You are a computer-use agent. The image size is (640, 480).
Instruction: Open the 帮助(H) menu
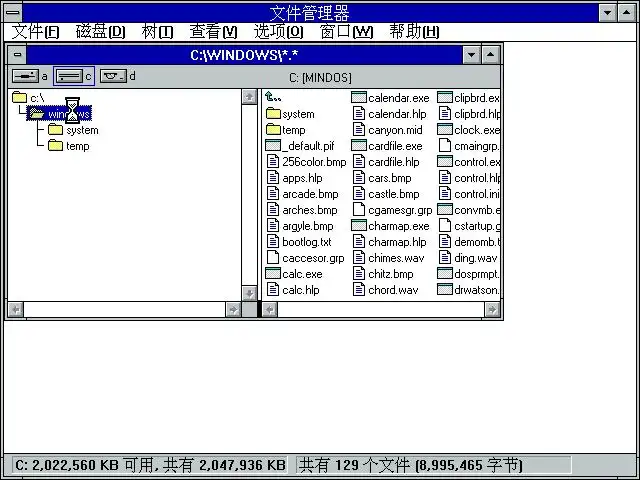pos(414,31)
